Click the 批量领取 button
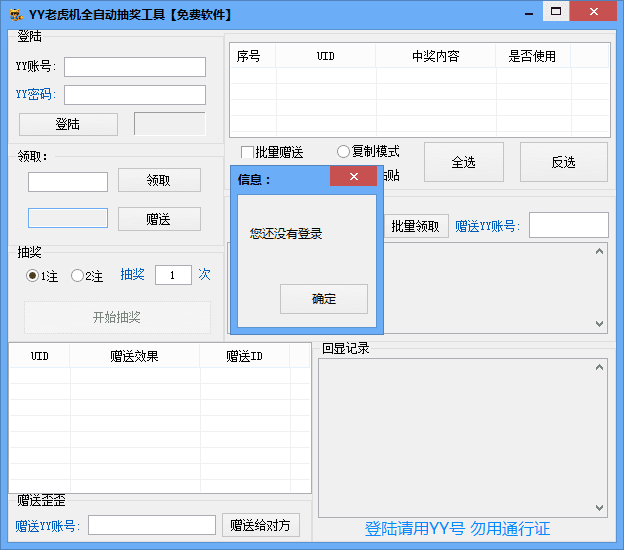This screenshot has width=624, height=550. (416, 226)
